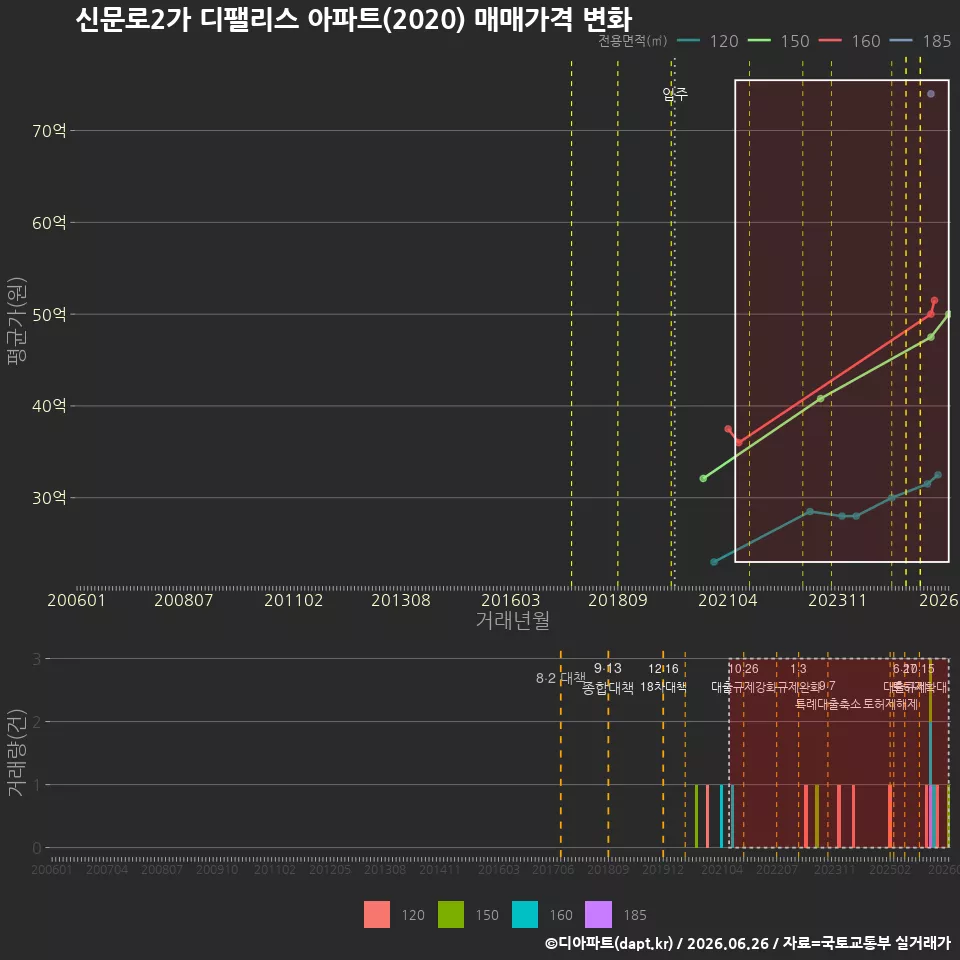Click 202311 label on price chart x-axis

[838, 600]
